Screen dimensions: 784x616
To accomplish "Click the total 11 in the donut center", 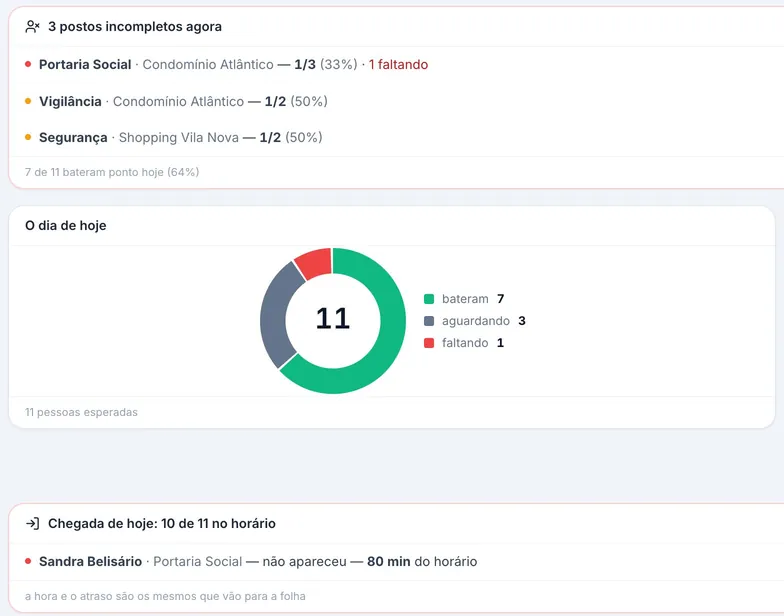I will 332,318.
